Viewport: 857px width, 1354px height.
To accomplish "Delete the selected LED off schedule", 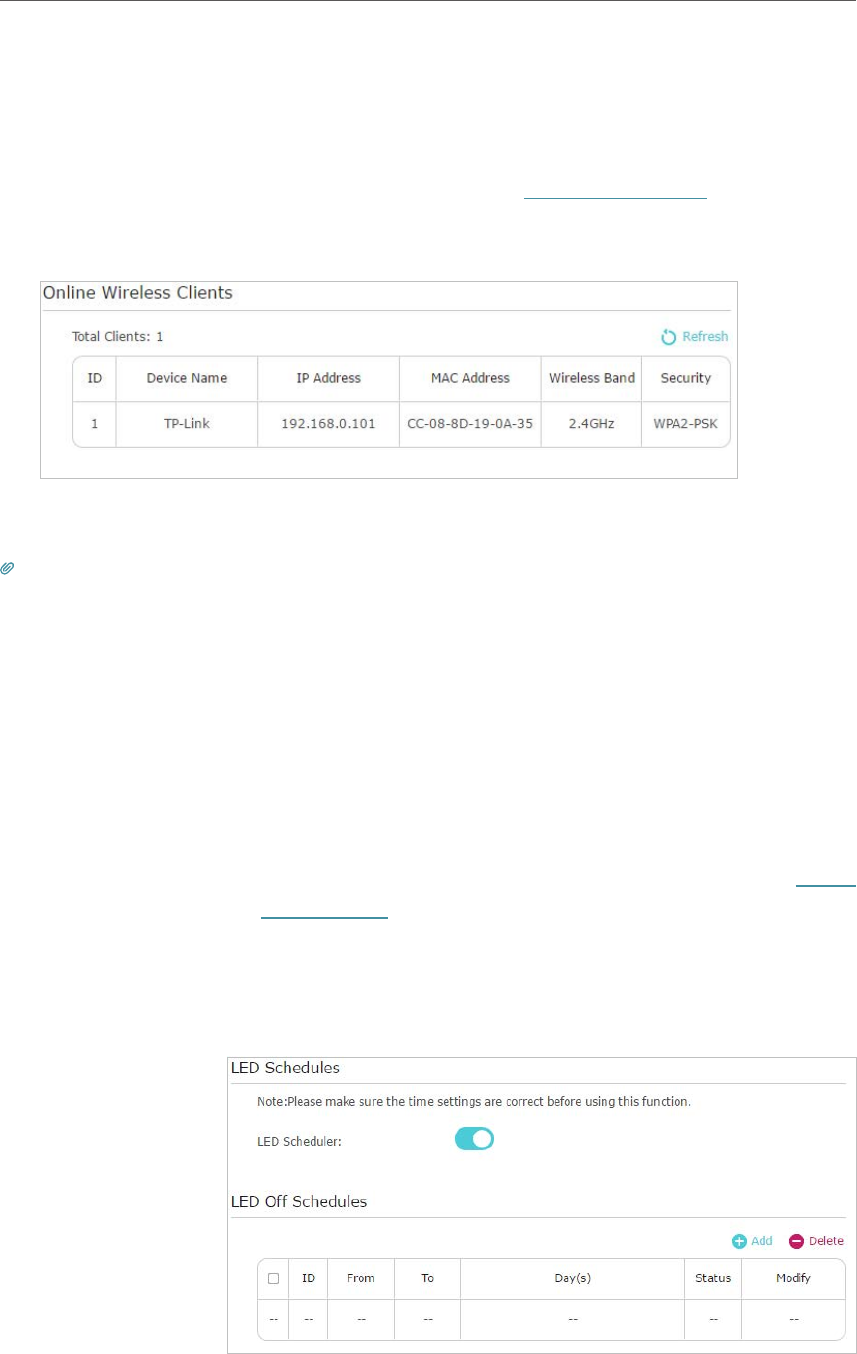I will [816, 1241].
